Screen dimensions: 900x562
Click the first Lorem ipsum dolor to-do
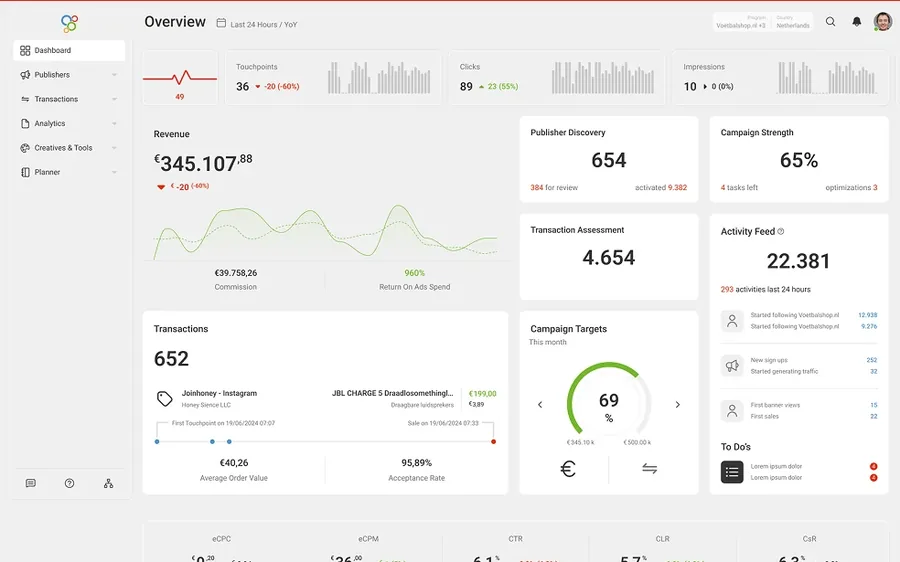[776, 466]
